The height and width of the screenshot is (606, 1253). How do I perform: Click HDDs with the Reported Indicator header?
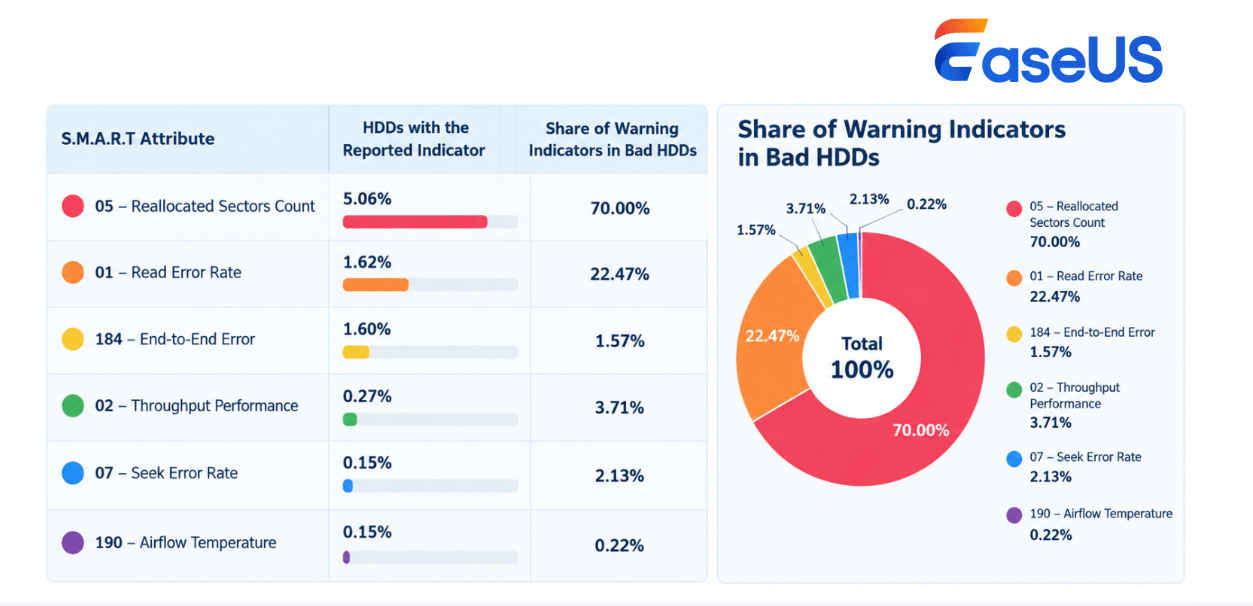pos(414,139)
